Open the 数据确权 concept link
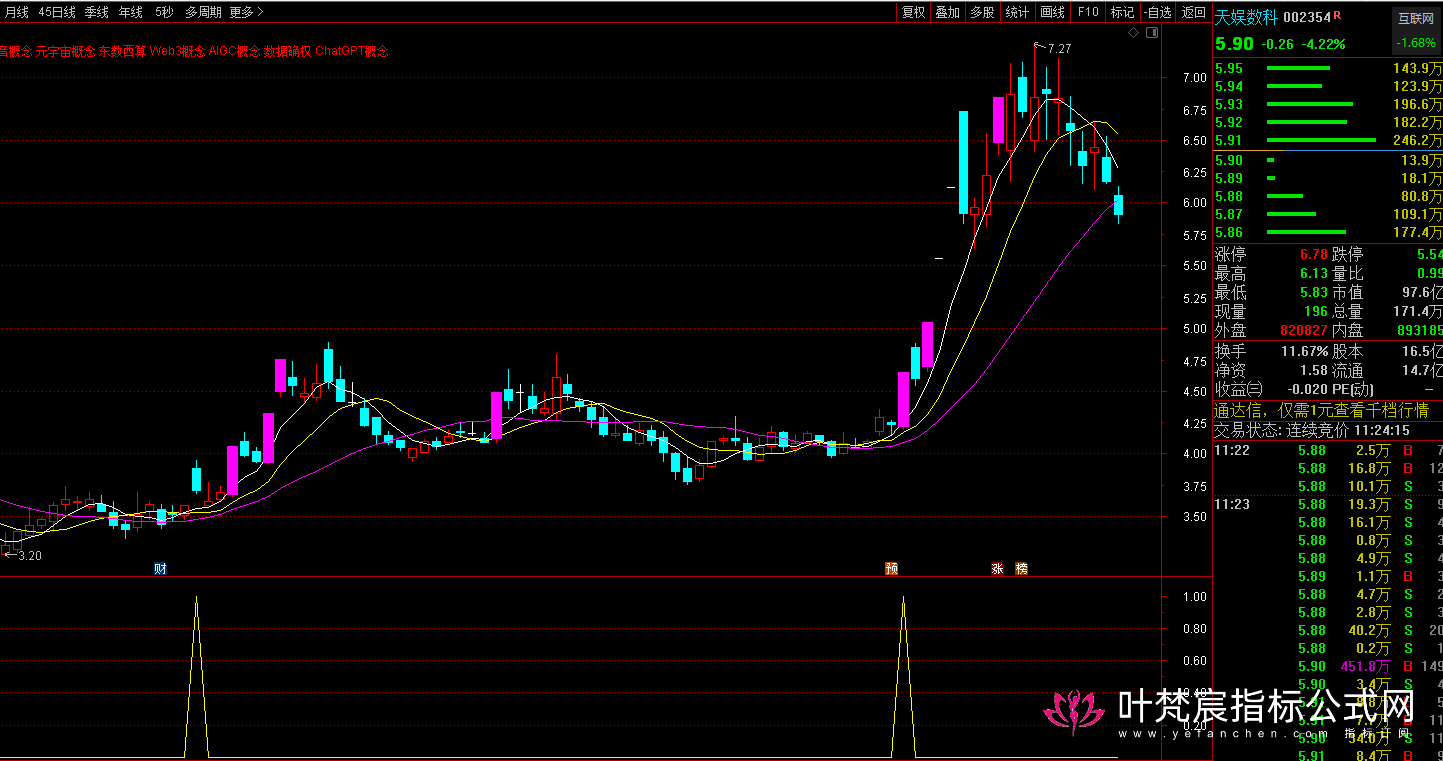Viewport: 1443px width, 761px height. [x=287, y=51]
